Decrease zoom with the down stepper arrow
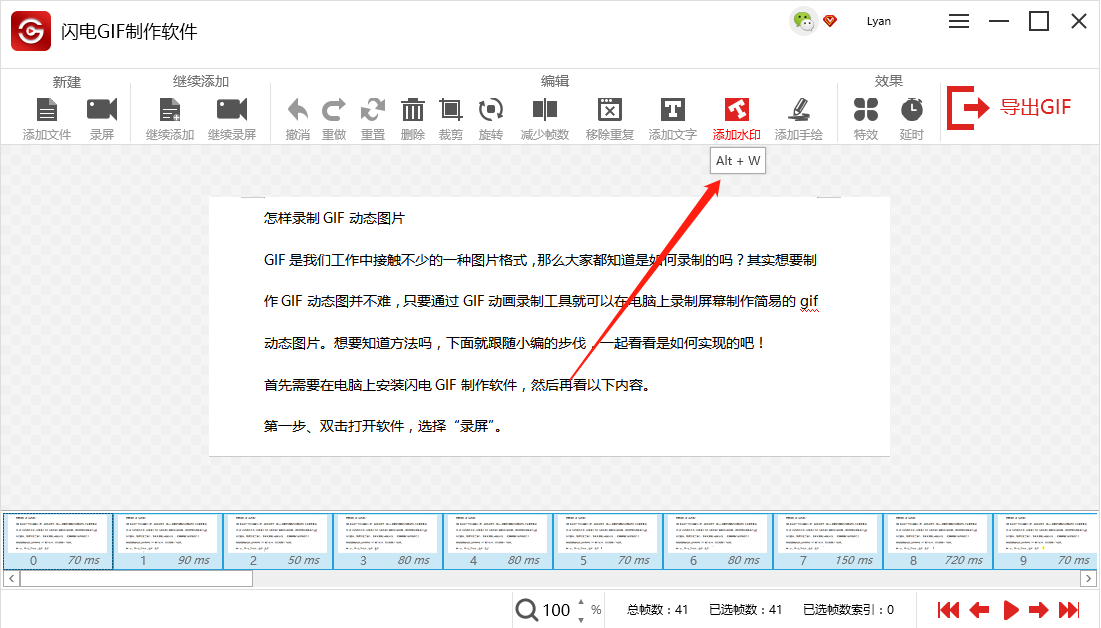Viewport: 1101px width, 628px height. 581,620
